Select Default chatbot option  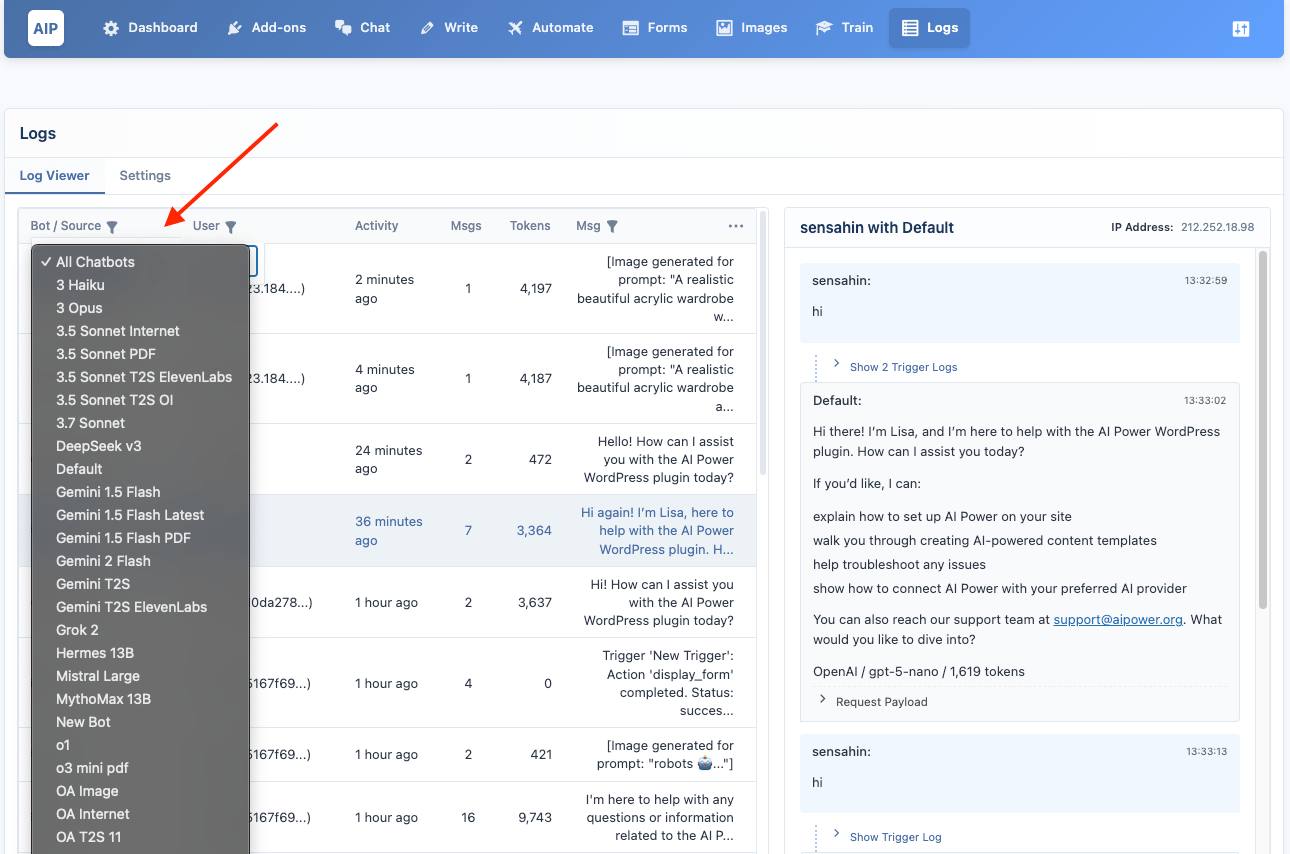pyautogui.click(x=140, y=469)
